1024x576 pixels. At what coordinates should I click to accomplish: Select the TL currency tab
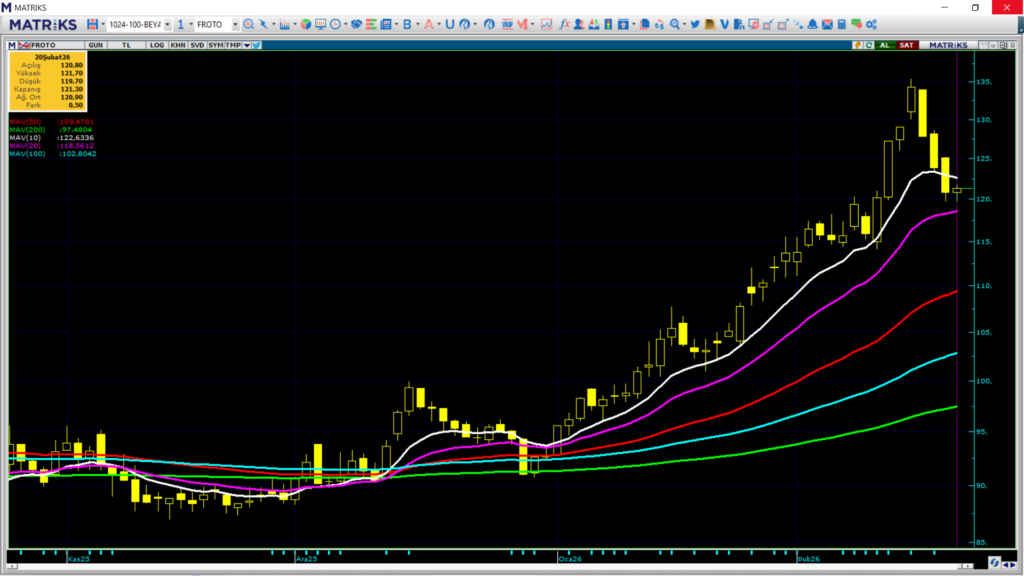coord(126,45)
